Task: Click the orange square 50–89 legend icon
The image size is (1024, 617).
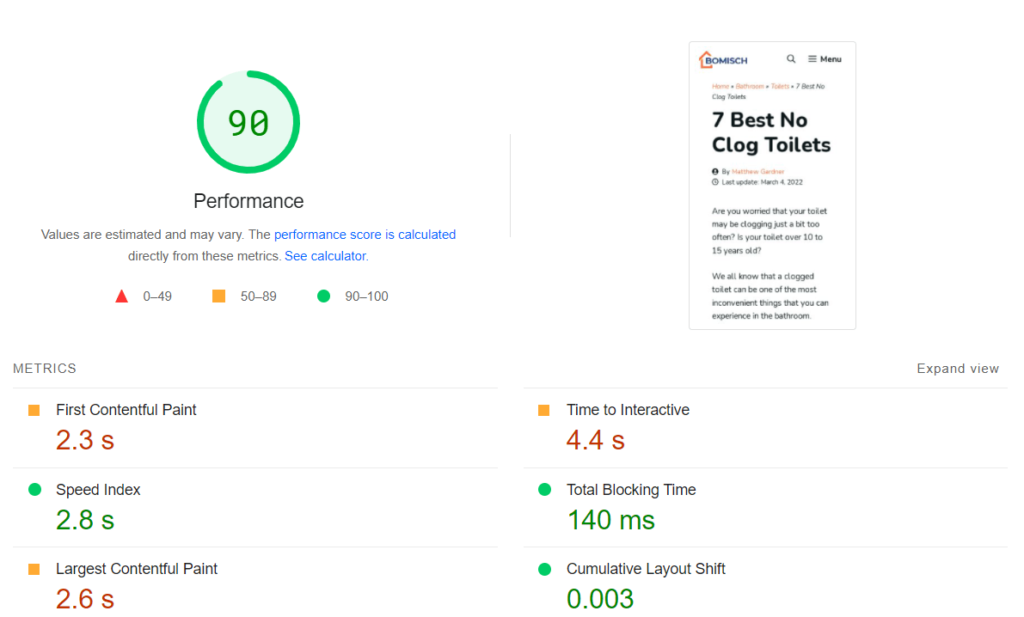Action: coord(219,296)
